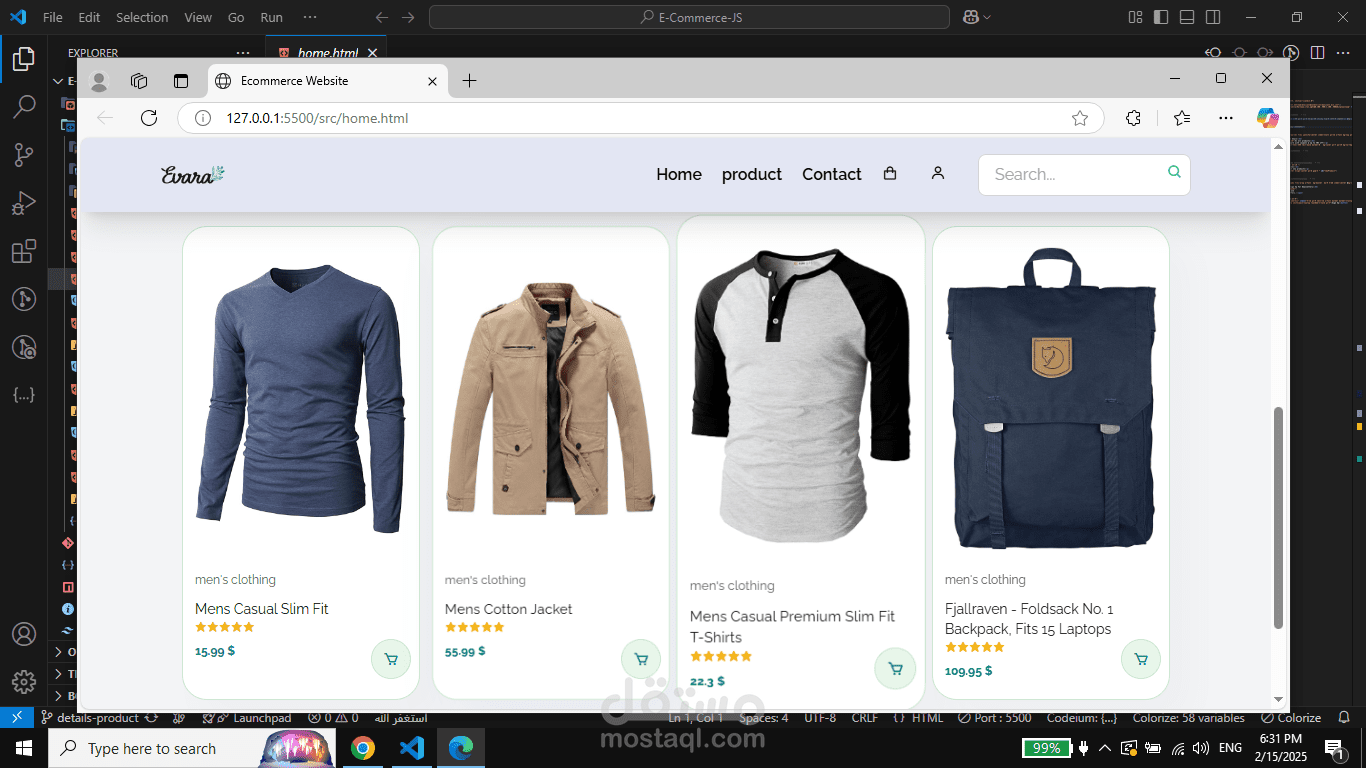Add Fjallraven Backpack to cart
1366x768 pixels.
click(x=1141, y=659)
